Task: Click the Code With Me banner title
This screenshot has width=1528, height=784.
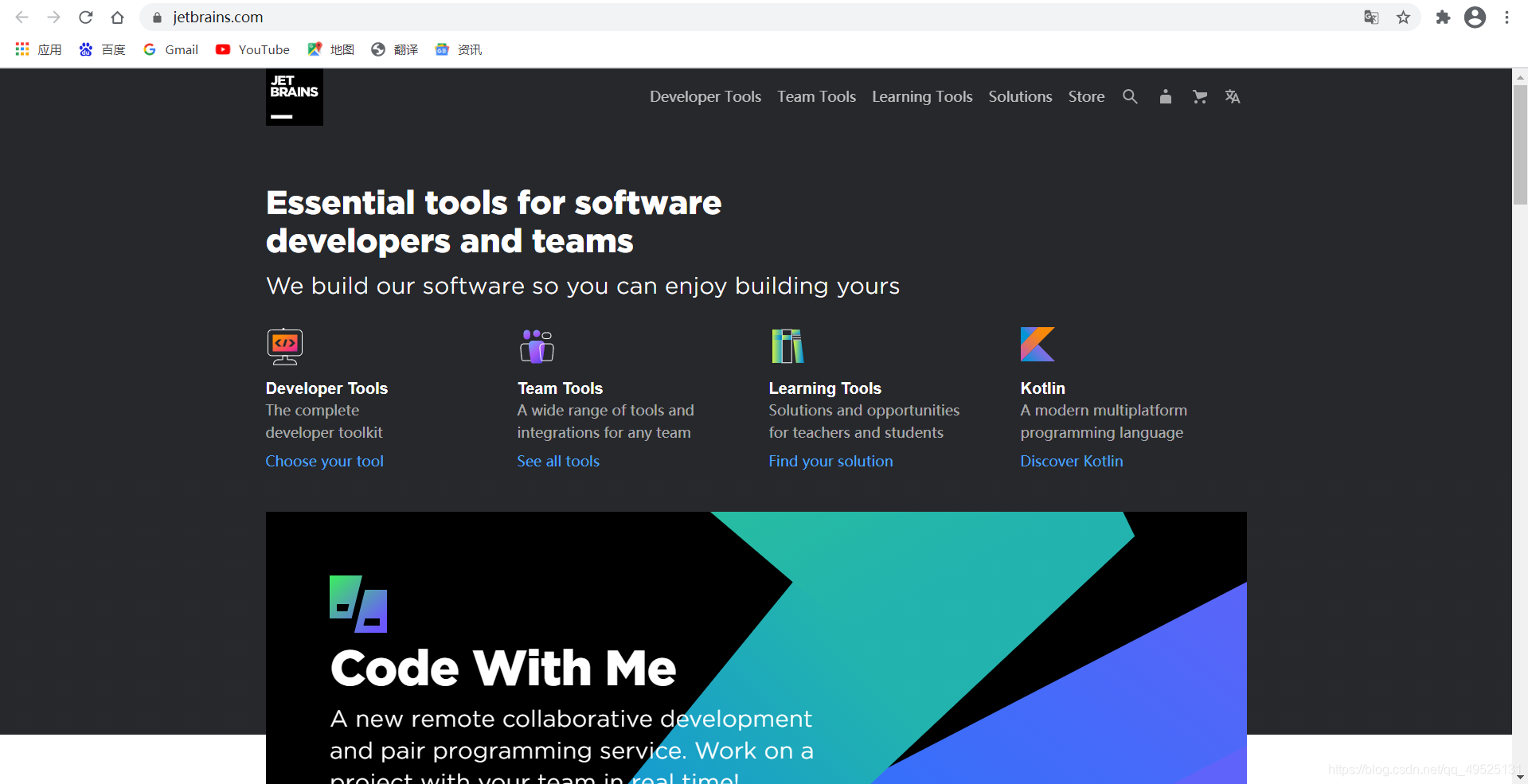Action: pyautogui.click(x=503, y=667)
